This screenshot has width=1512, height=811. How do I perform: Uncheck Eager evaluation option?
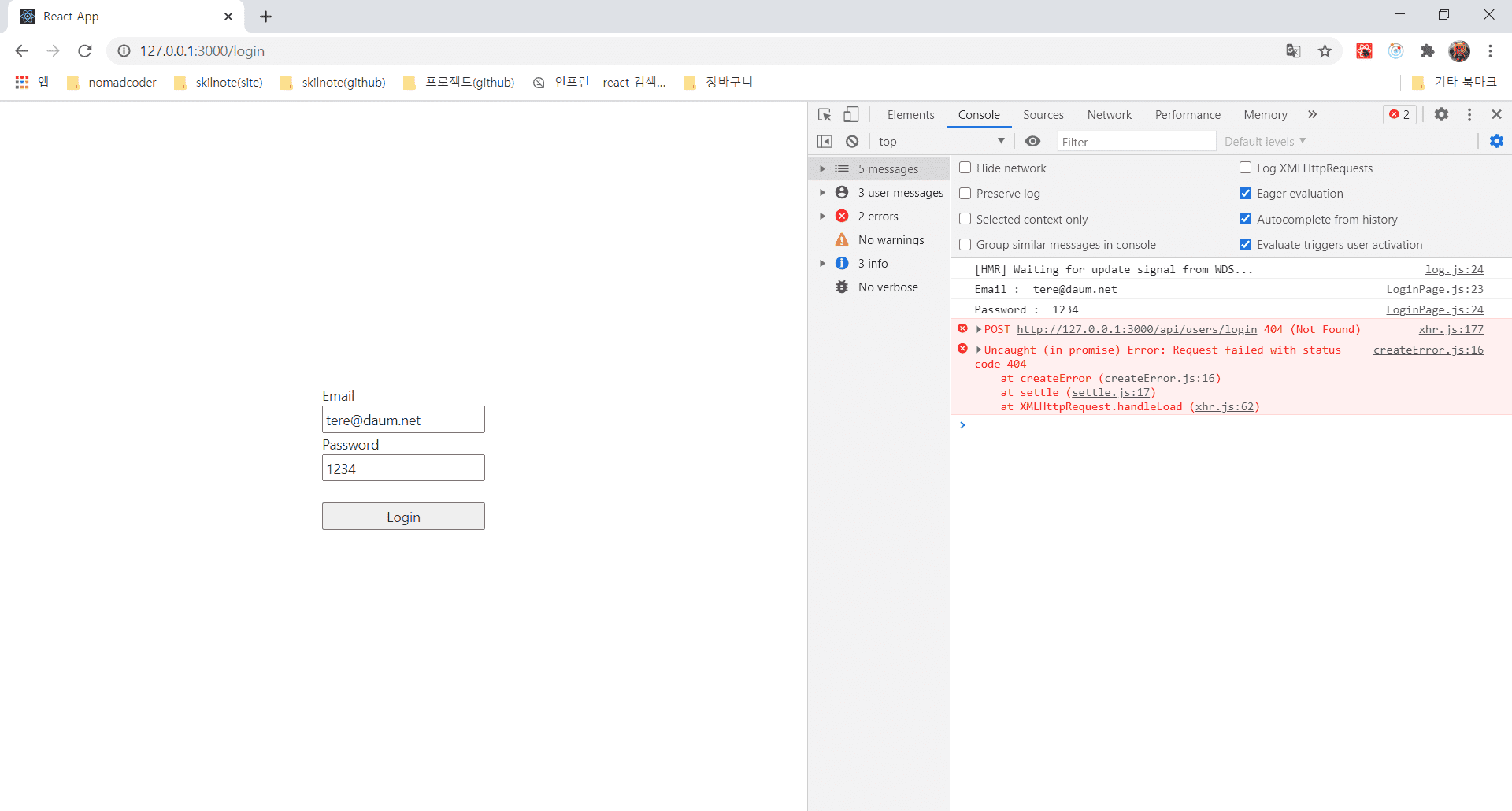click(x=1245, y=194)
